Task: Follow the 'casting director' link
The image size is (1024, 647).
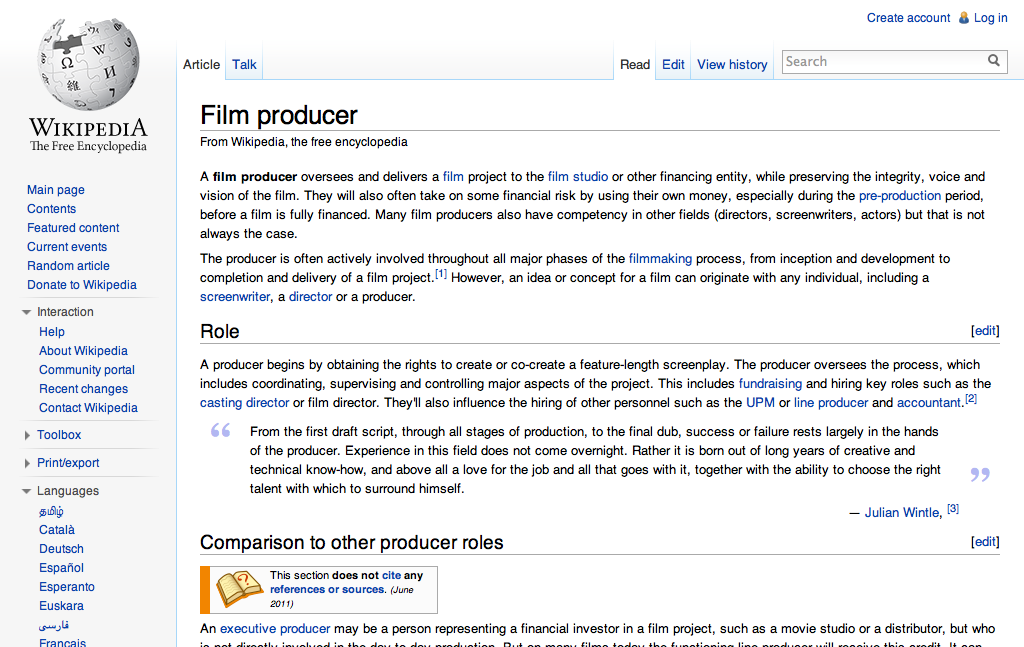Action: point(244,403)
